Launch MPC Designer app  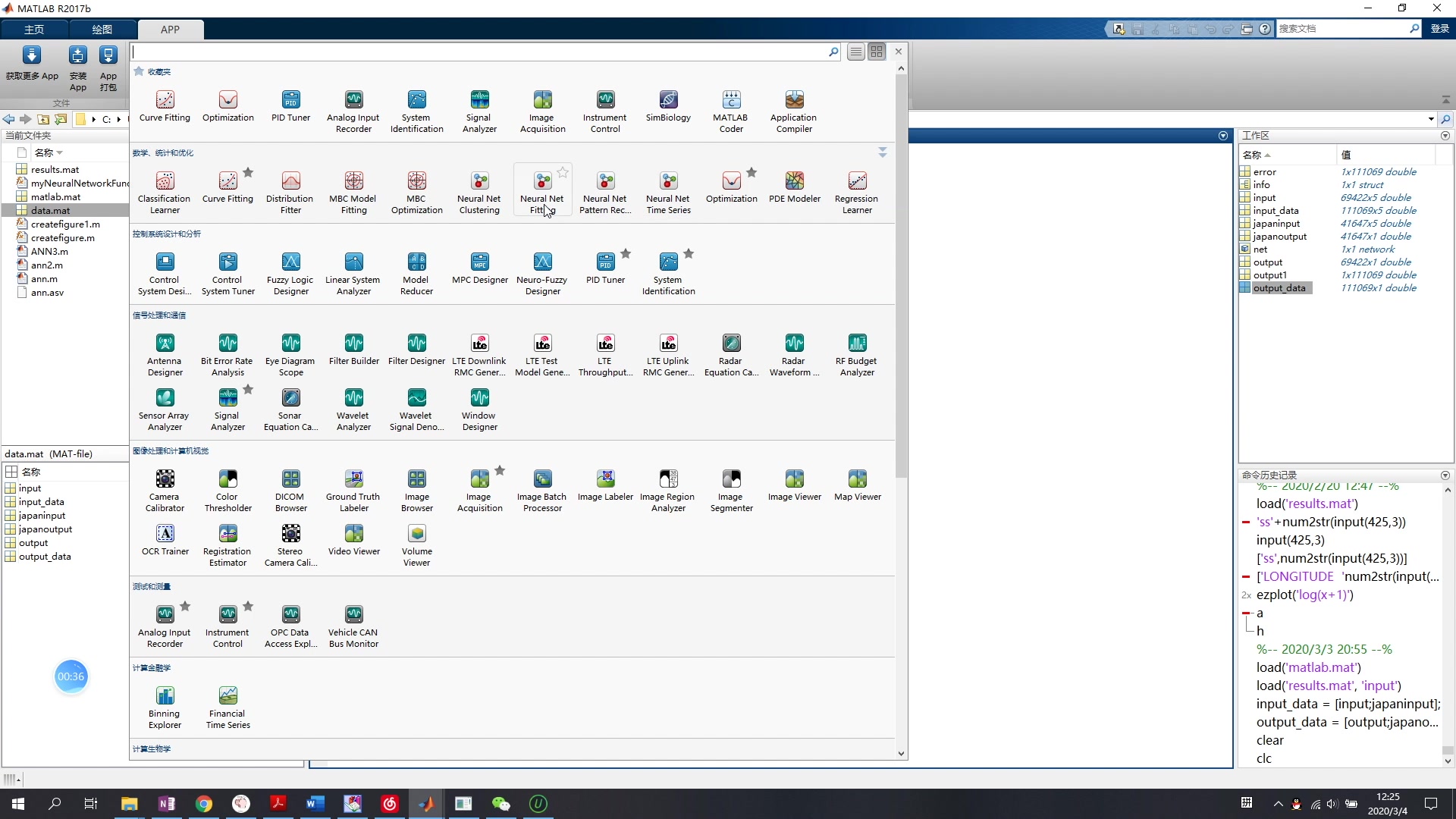479,268
